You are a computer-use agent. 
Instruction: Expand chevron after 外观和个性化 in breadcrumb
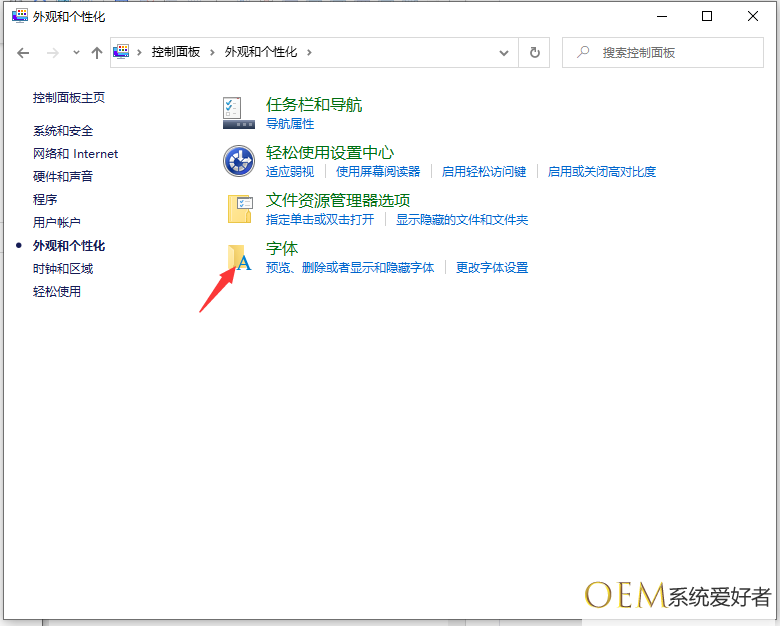tap(310, 52)
